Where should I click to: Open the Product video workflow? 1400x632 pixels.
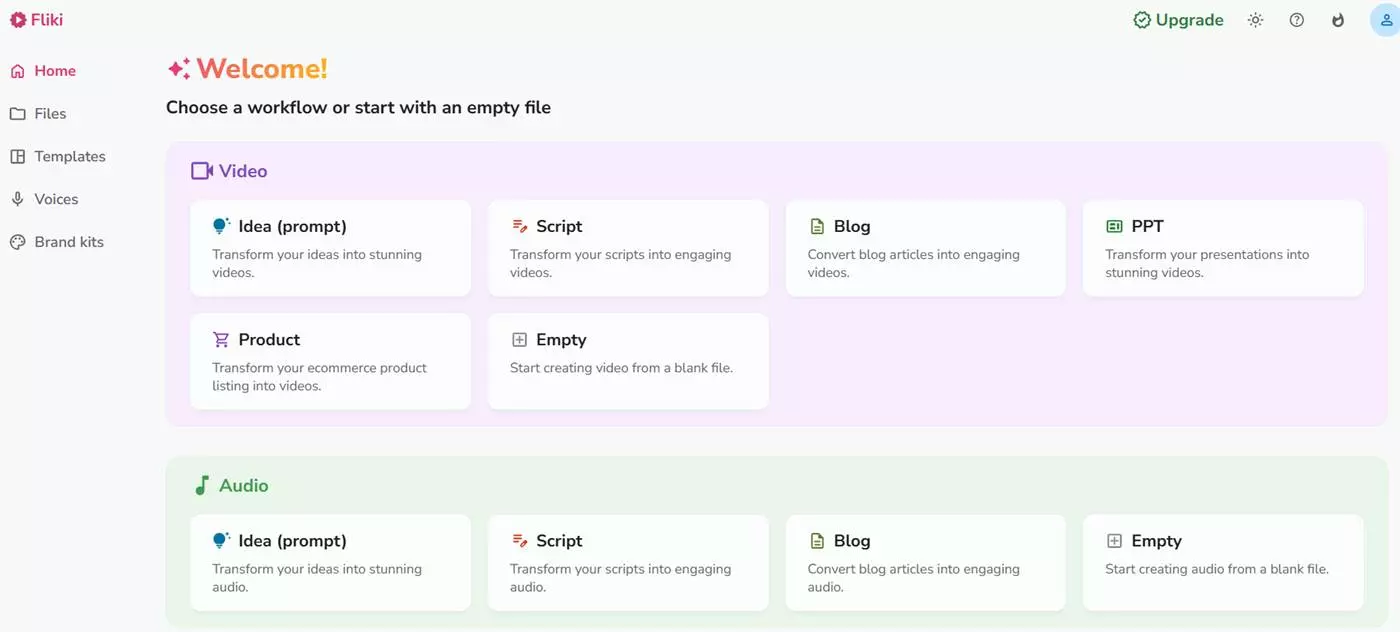point(330,361)
